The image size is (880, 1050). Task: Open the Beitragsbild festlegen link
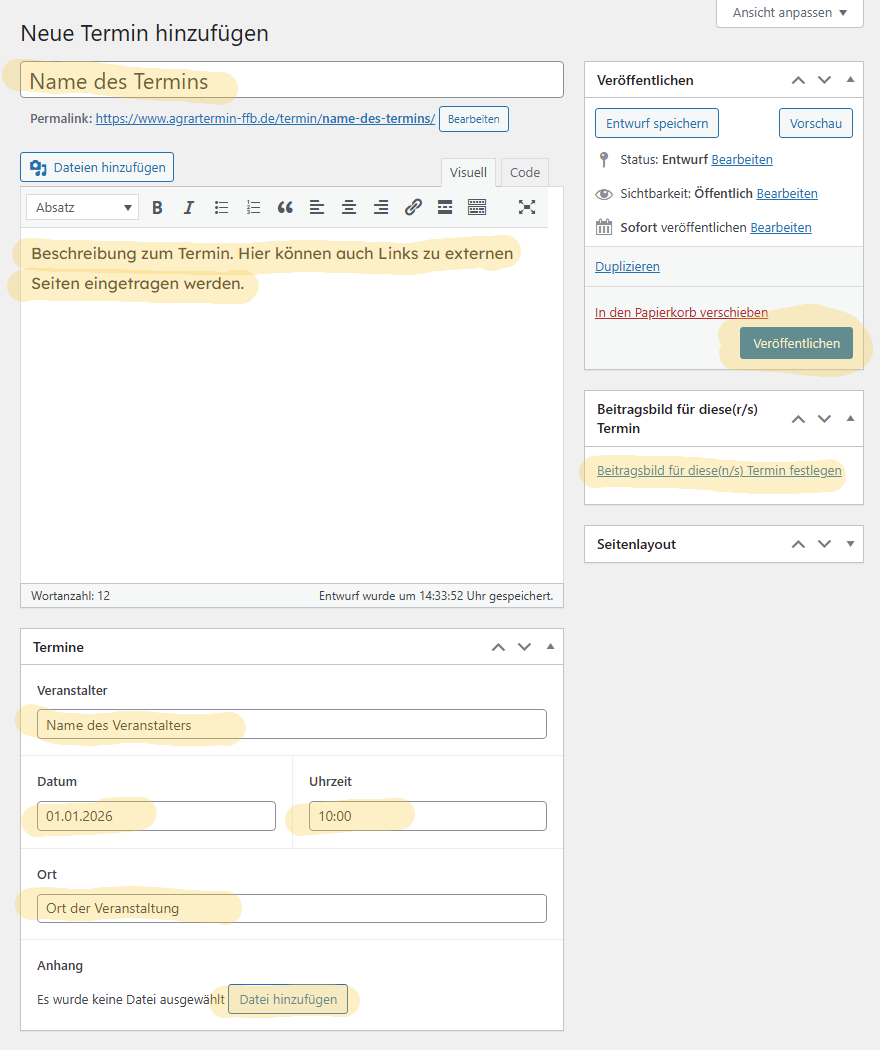(x=719, y=471)
